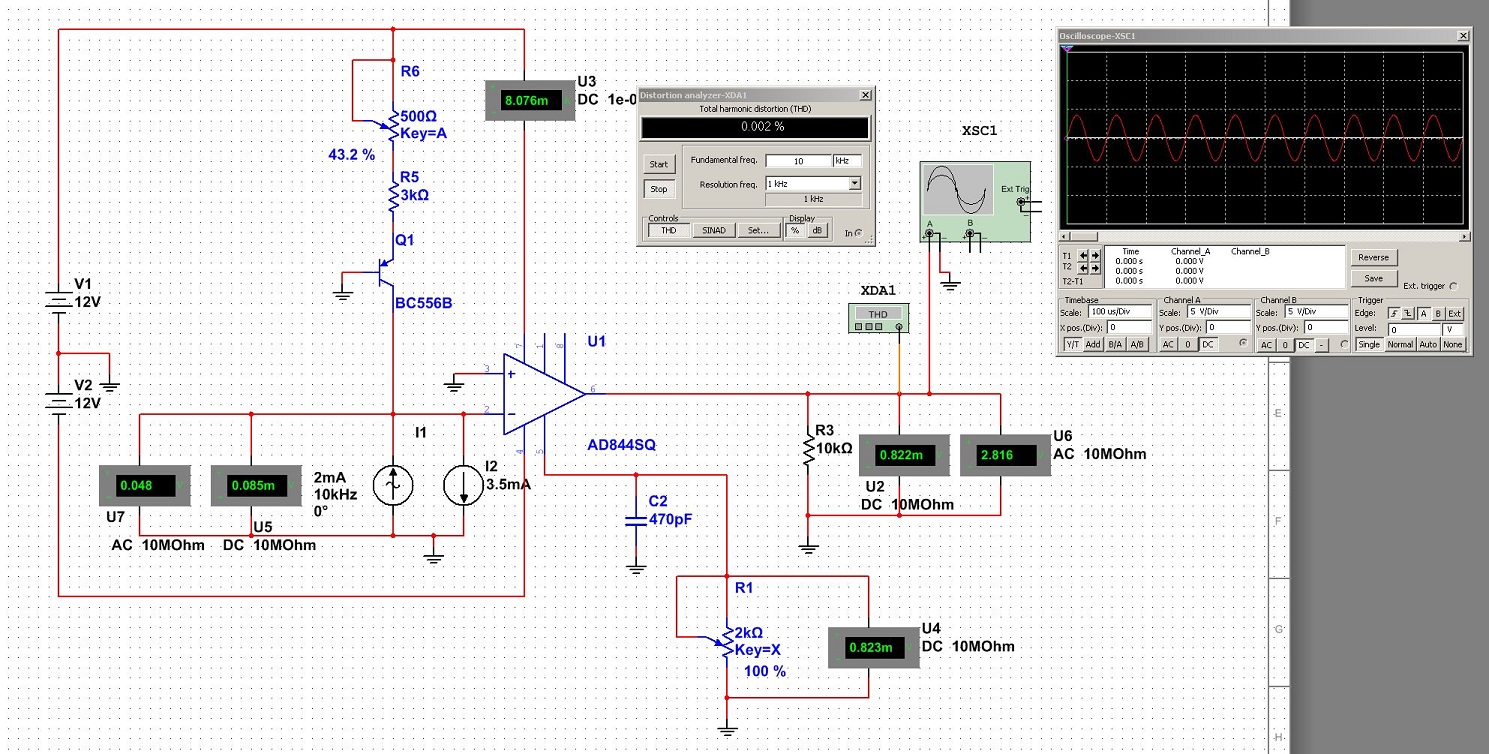Screen dimensions: 1489x754
Task: Select capacitor C2 470pF
Action: pos(636,520)
